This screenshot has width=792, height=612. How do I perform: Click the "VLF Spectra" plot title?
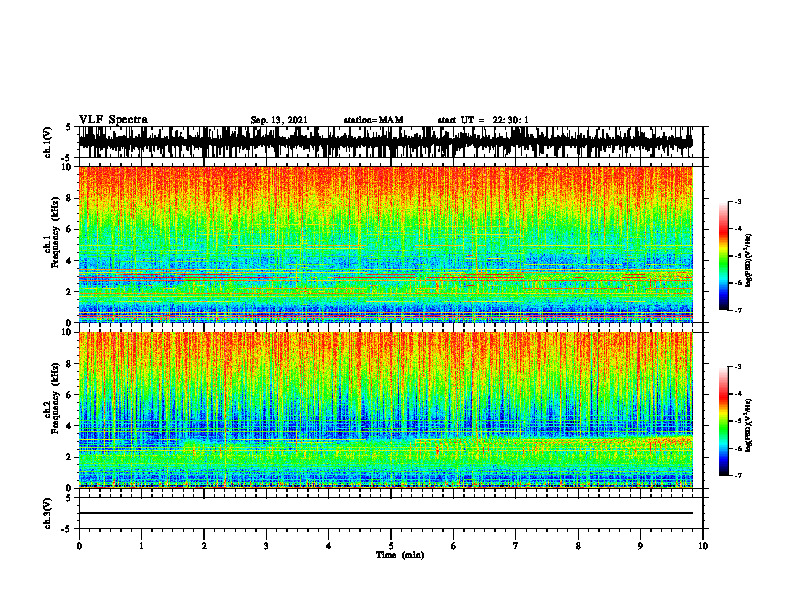point(113,120)
